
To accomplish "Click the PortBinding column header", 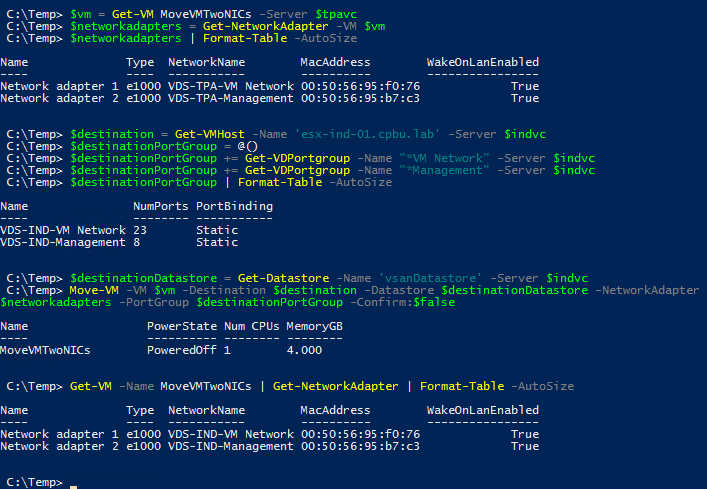I will [x=234, y=206].
